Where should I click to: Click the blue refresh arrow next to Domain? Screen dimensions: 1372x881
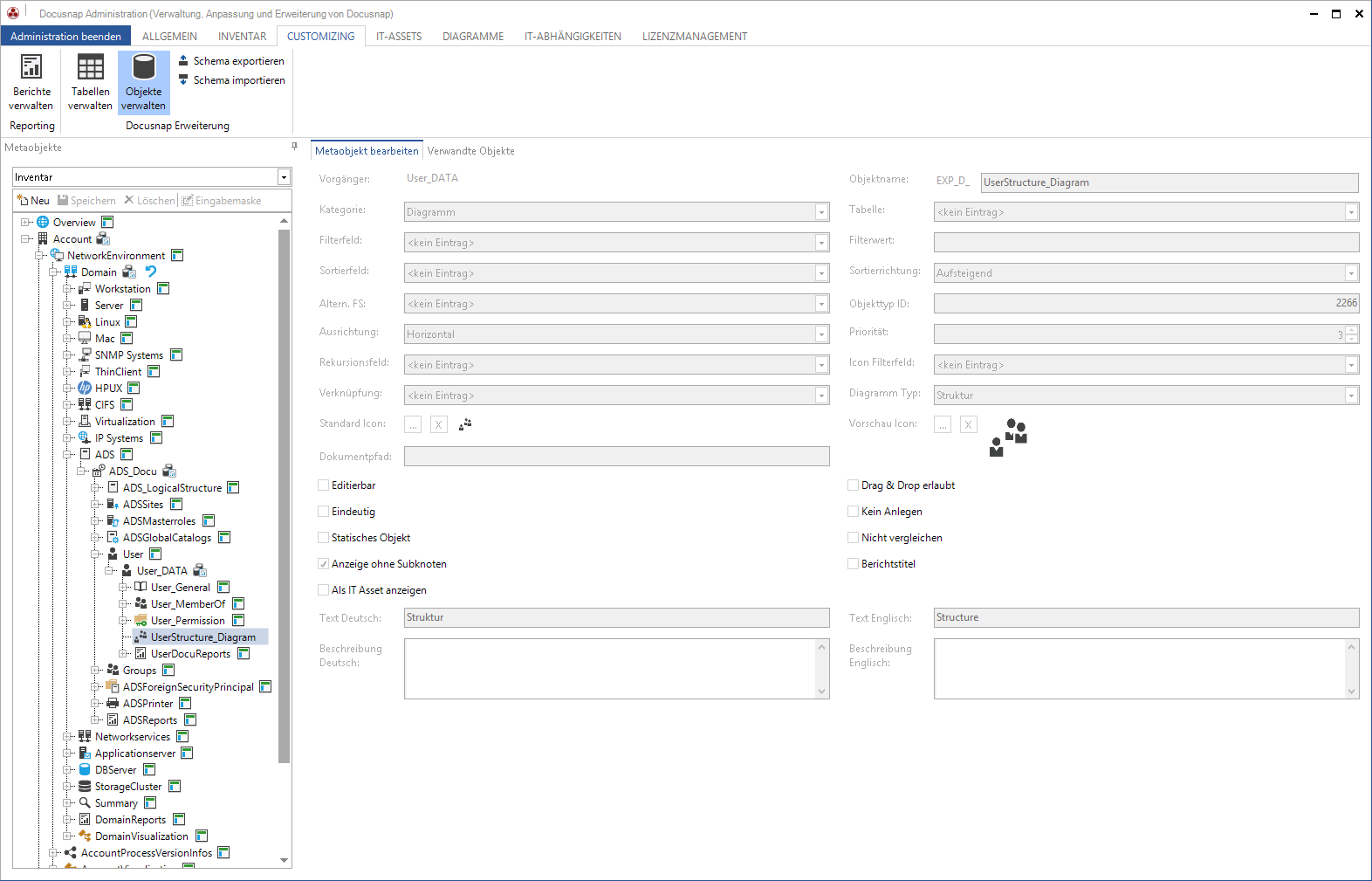pyautogui.click(x=151, y=272)
